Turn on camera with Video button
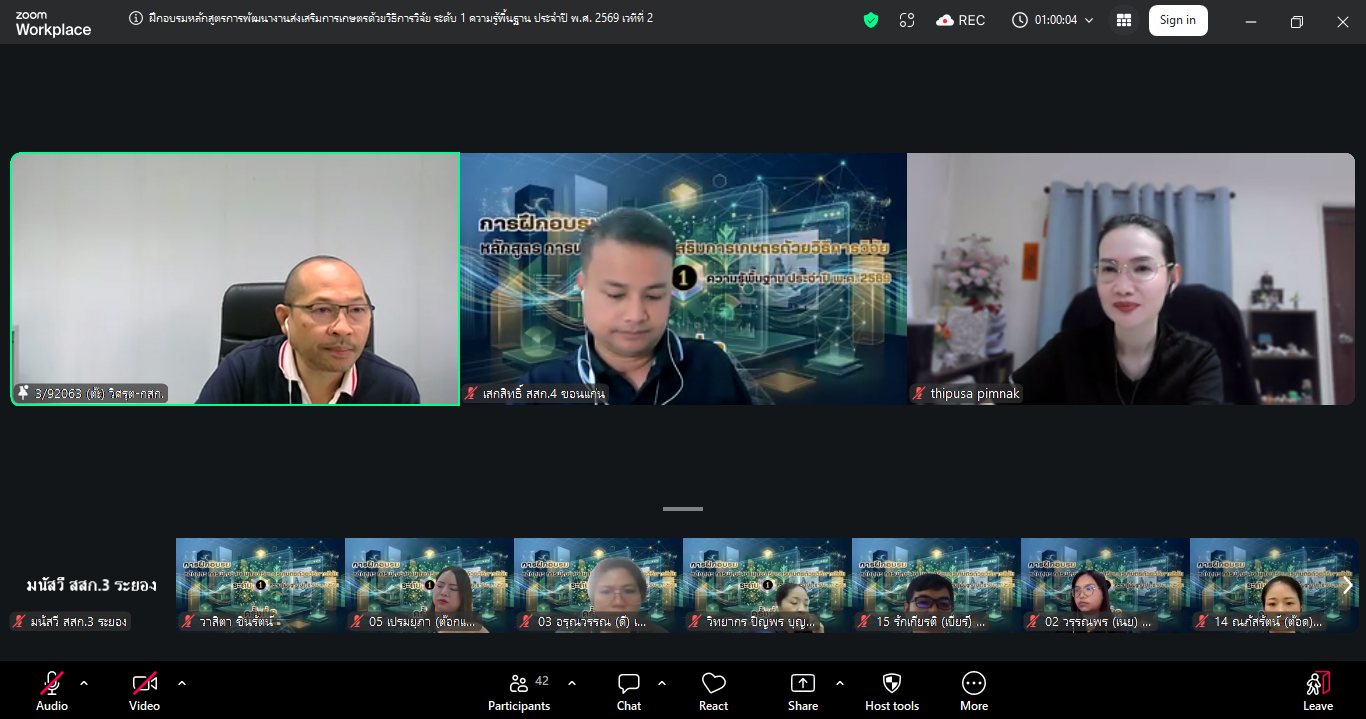Image resolution: width=1366 pixels, height=719 pixels. (x=144, y=691)
